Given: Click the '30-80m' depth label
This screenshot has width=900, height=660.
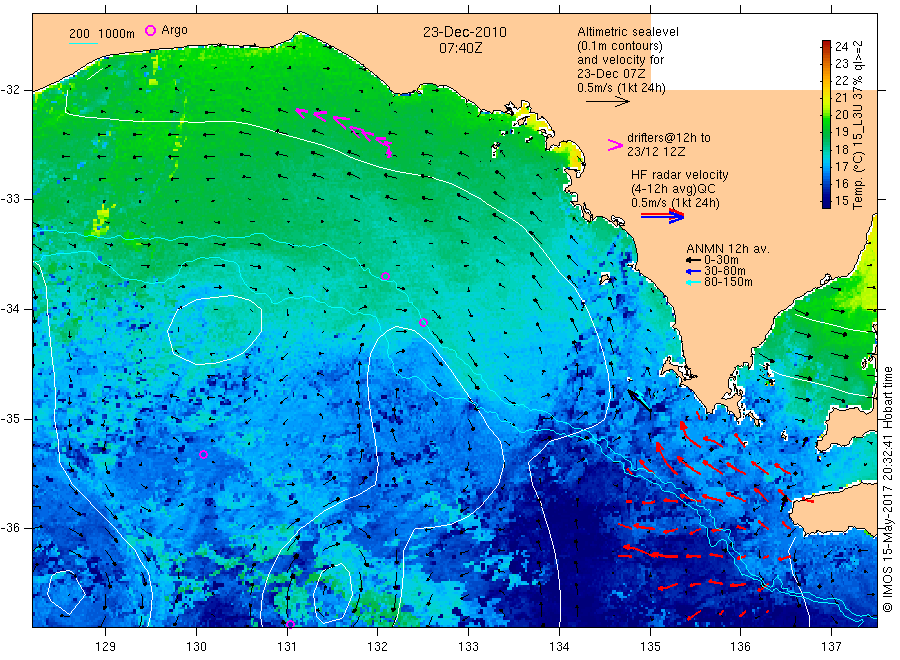Looking at the screenshot, I should 725,271.
